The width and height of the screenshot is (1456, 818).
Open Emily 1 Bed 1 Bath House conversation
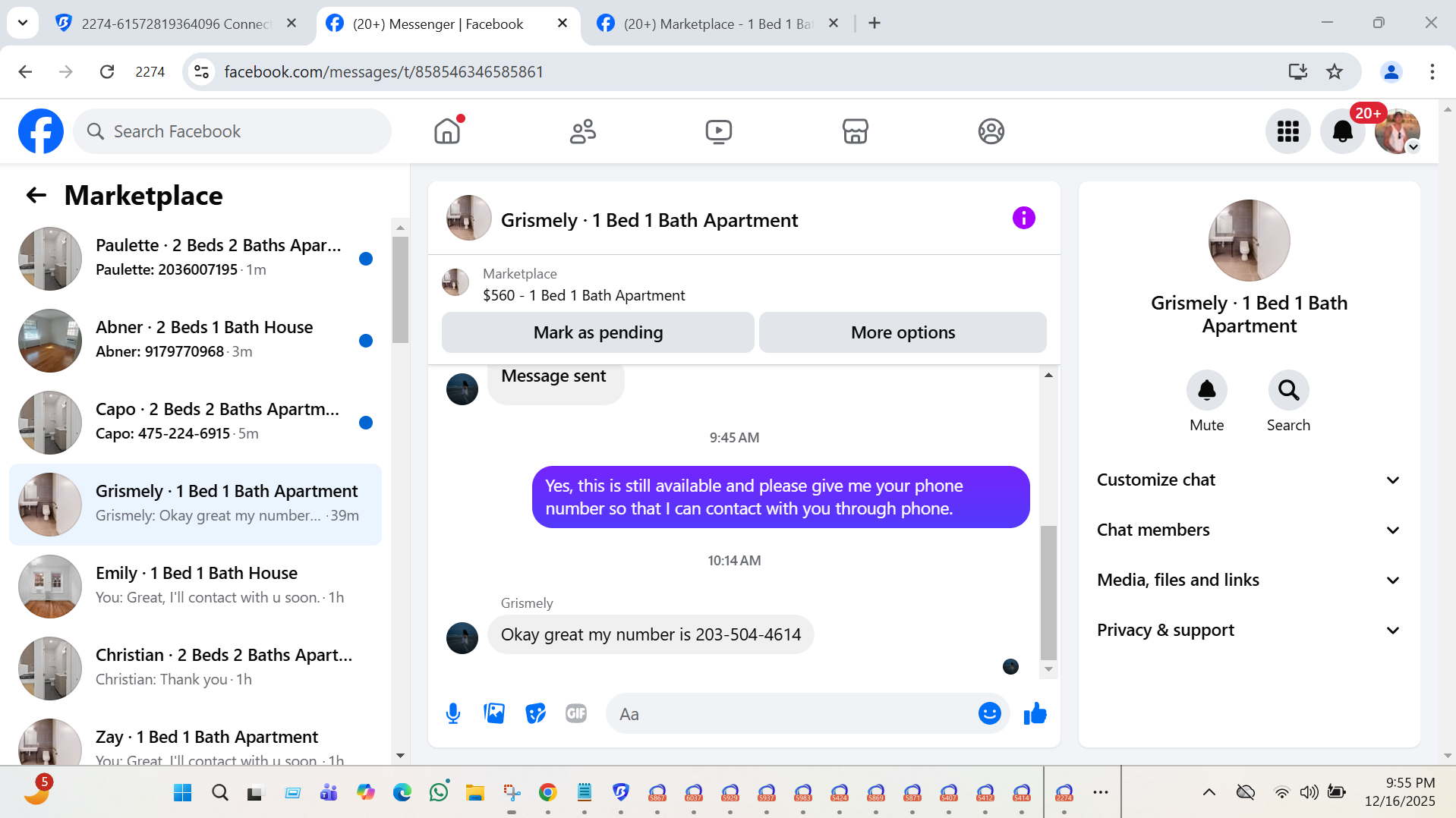tap(195, 586)
